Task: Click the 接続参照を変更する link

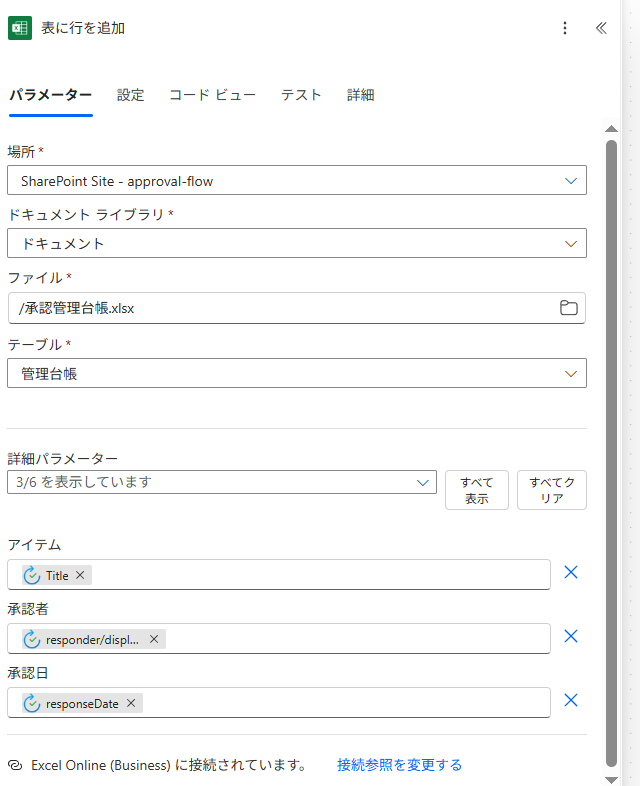Action: coord(399,765)
